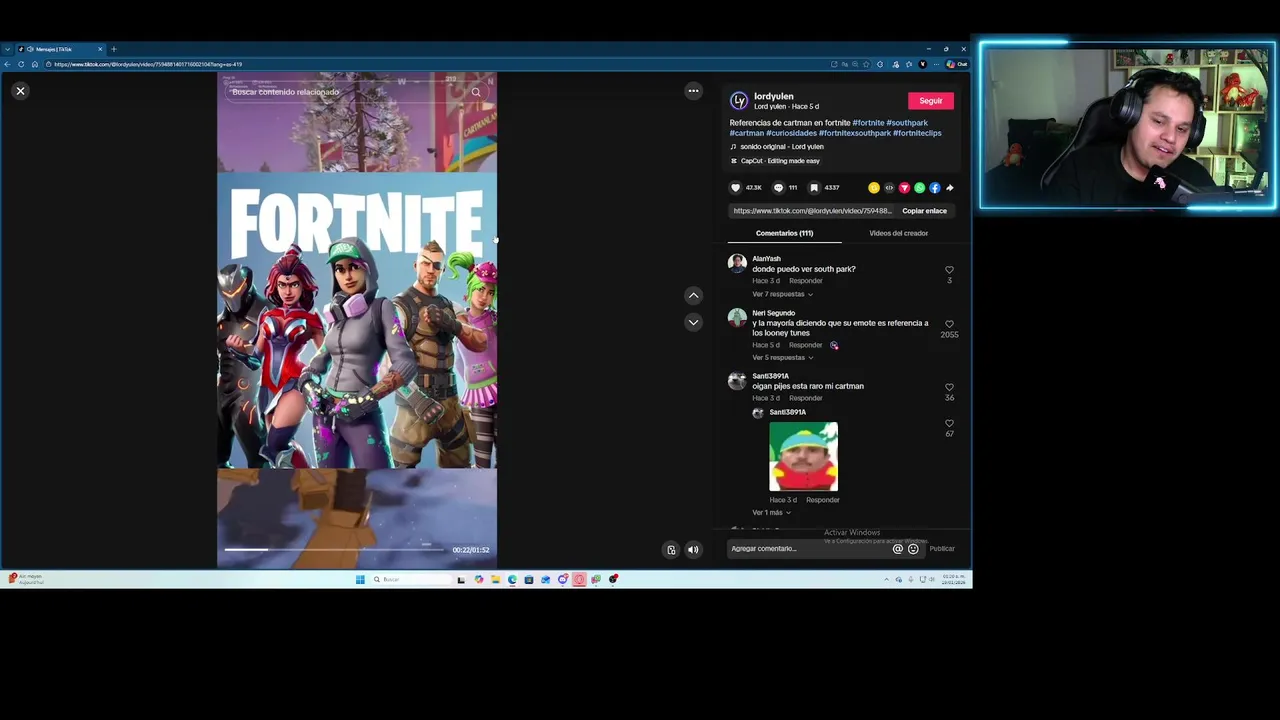Viewport: 1280px width, 720px height.
Task: Go to next video with down arrow
Action: [693, 322]
